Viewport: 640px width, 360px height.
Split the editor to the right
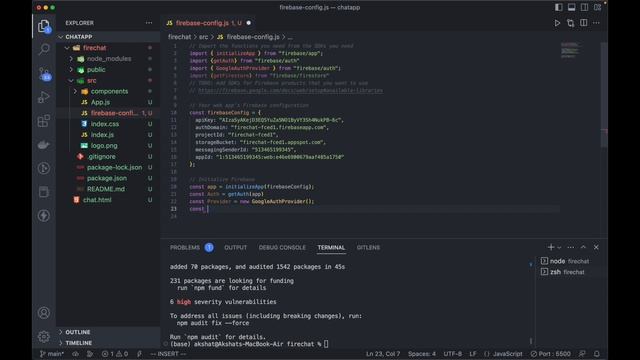[584, 23]
